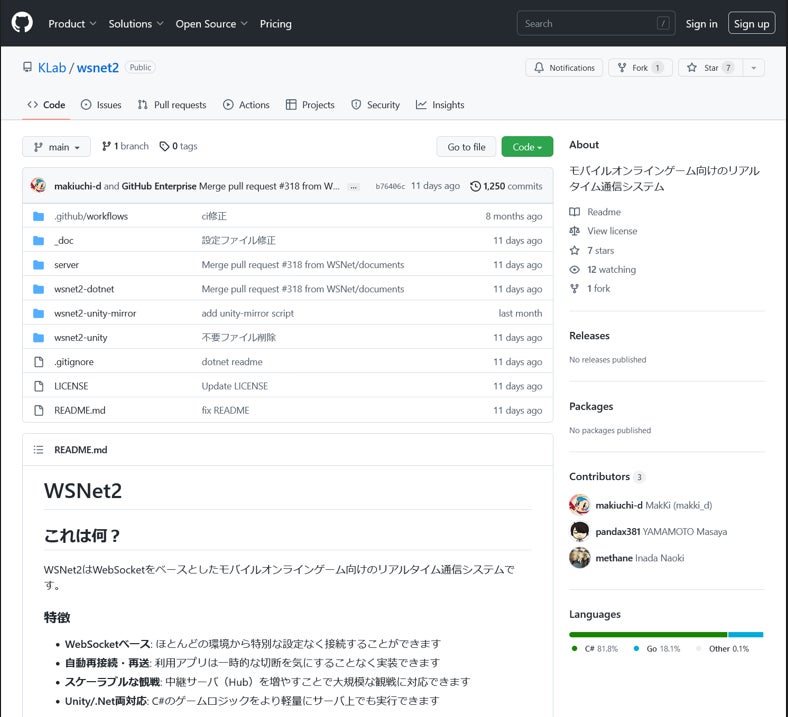The height and width of the screenshot is (717, 788).
Task: Click the Fork icon button
Action: [622, 67]
